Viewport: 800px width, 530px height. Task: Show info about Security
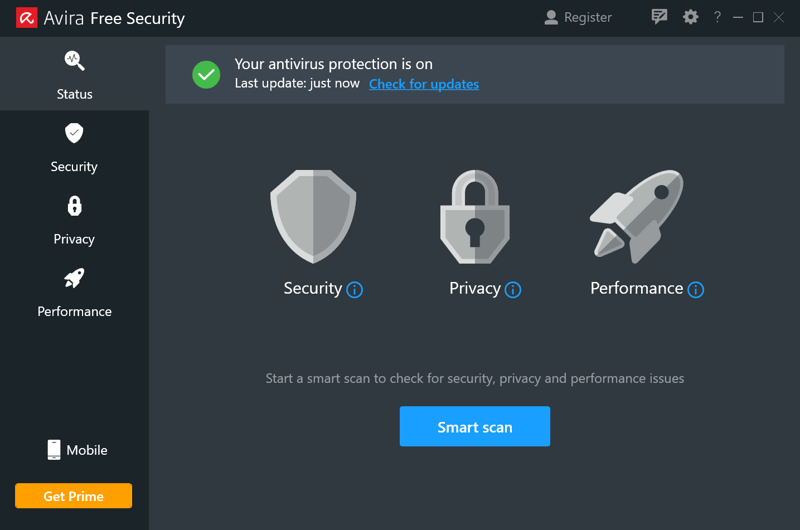point(355,290)
